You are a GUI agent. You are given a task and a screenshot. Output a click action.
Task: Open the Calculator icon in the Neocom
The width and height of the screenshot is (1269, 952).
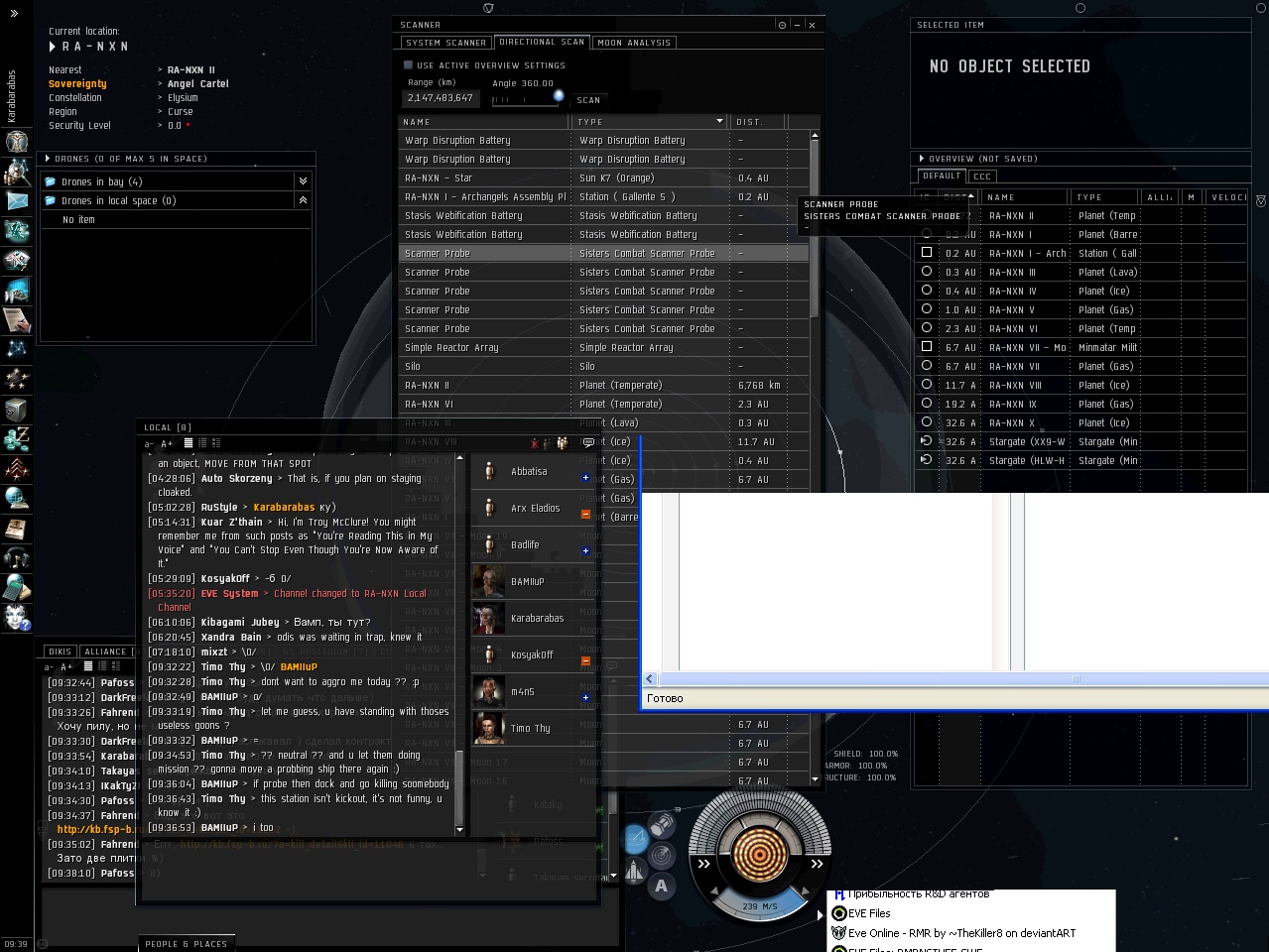pyautogui.click(x=16, y=587)
